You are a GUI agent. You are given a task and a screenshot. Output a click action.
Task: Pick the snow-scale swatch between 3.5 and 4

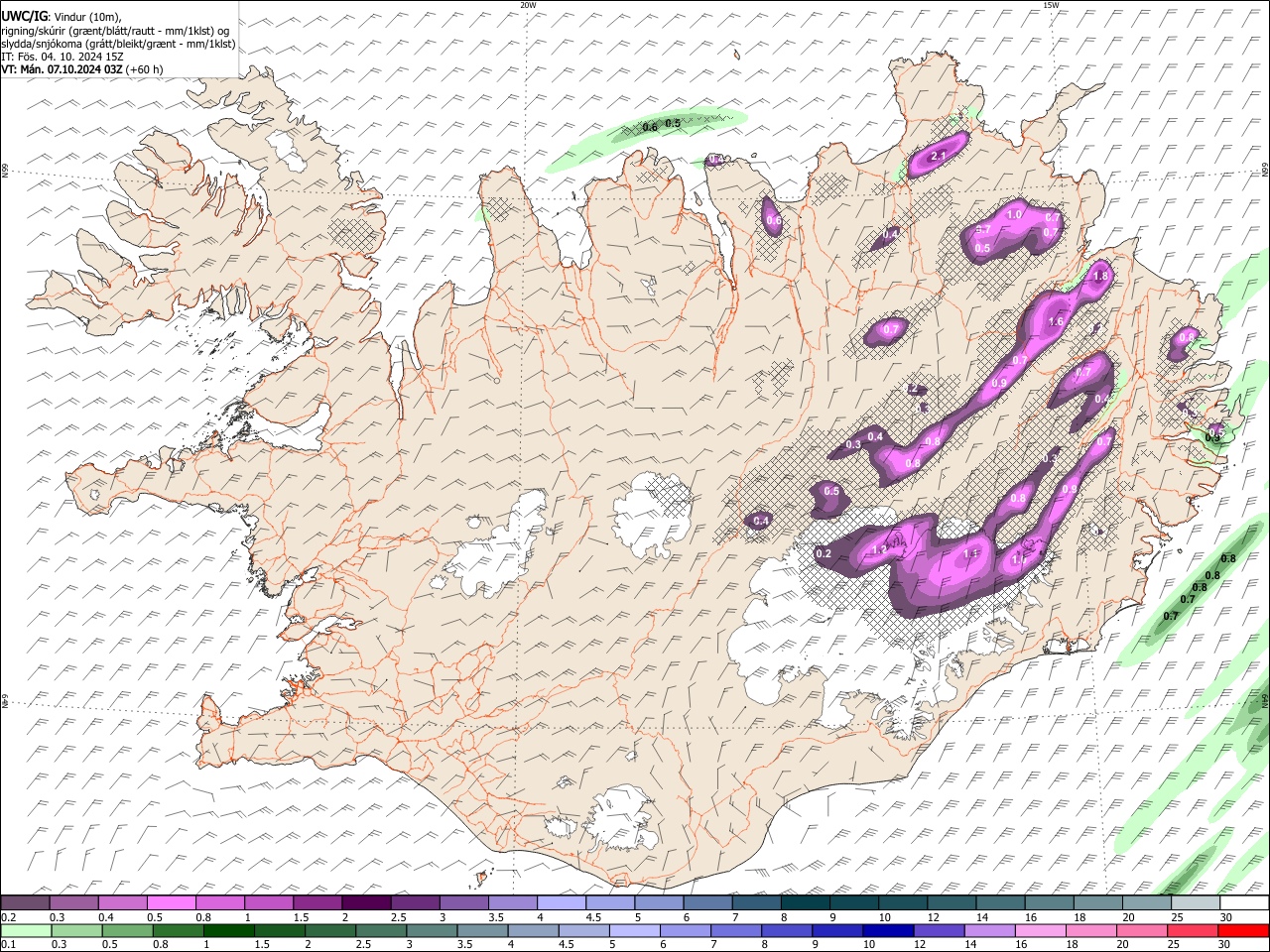513,902
